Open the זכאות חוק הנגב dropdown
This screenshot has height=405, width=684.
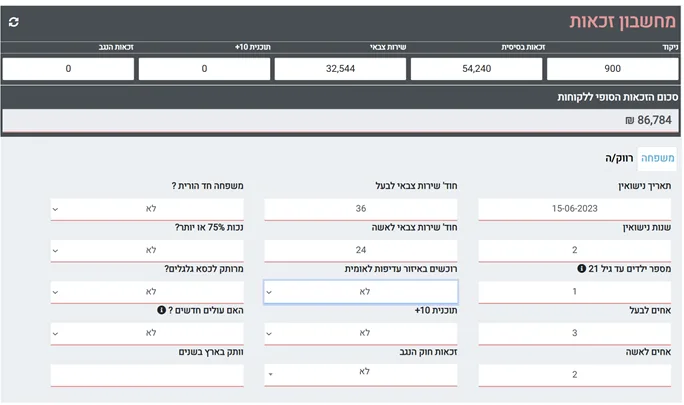point(361,374)
